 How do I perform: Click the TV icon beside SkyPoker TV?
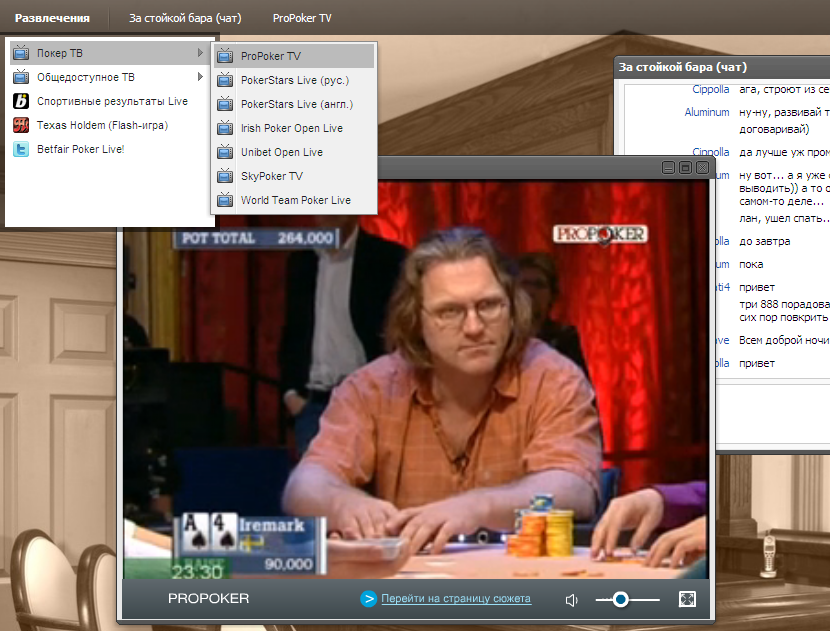[x=225, y=176]
